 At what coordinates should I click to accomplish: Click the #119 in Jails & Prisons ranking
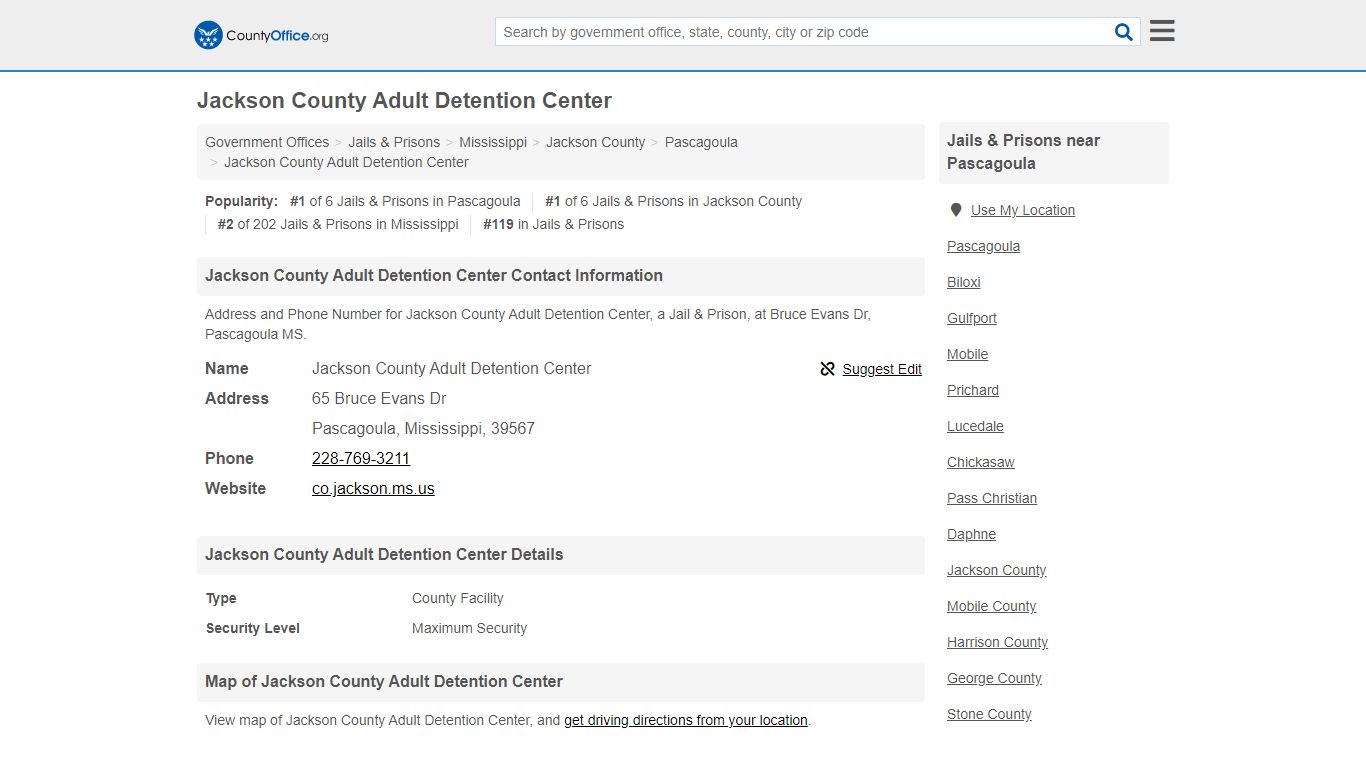click(x=553, y=224)
